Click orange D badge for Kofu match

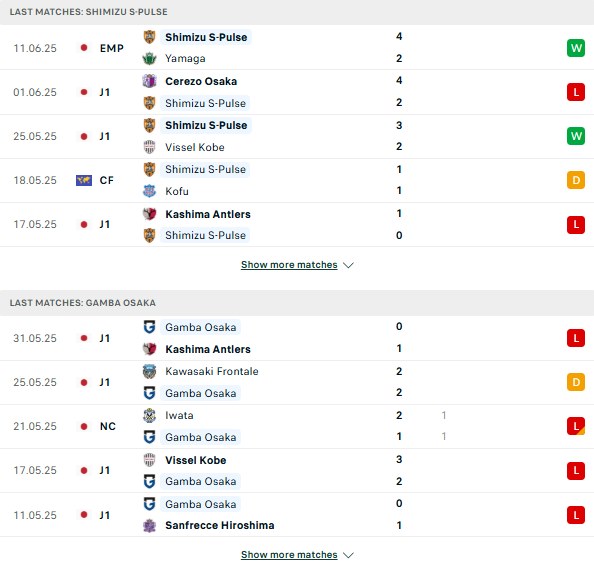point(576,180)
